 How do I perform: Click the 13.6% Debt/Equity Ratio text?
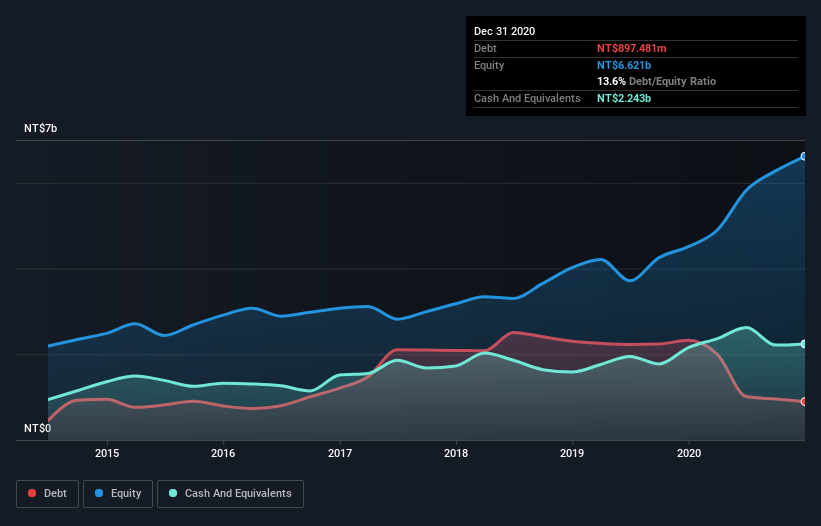click(x=656, y=81)
